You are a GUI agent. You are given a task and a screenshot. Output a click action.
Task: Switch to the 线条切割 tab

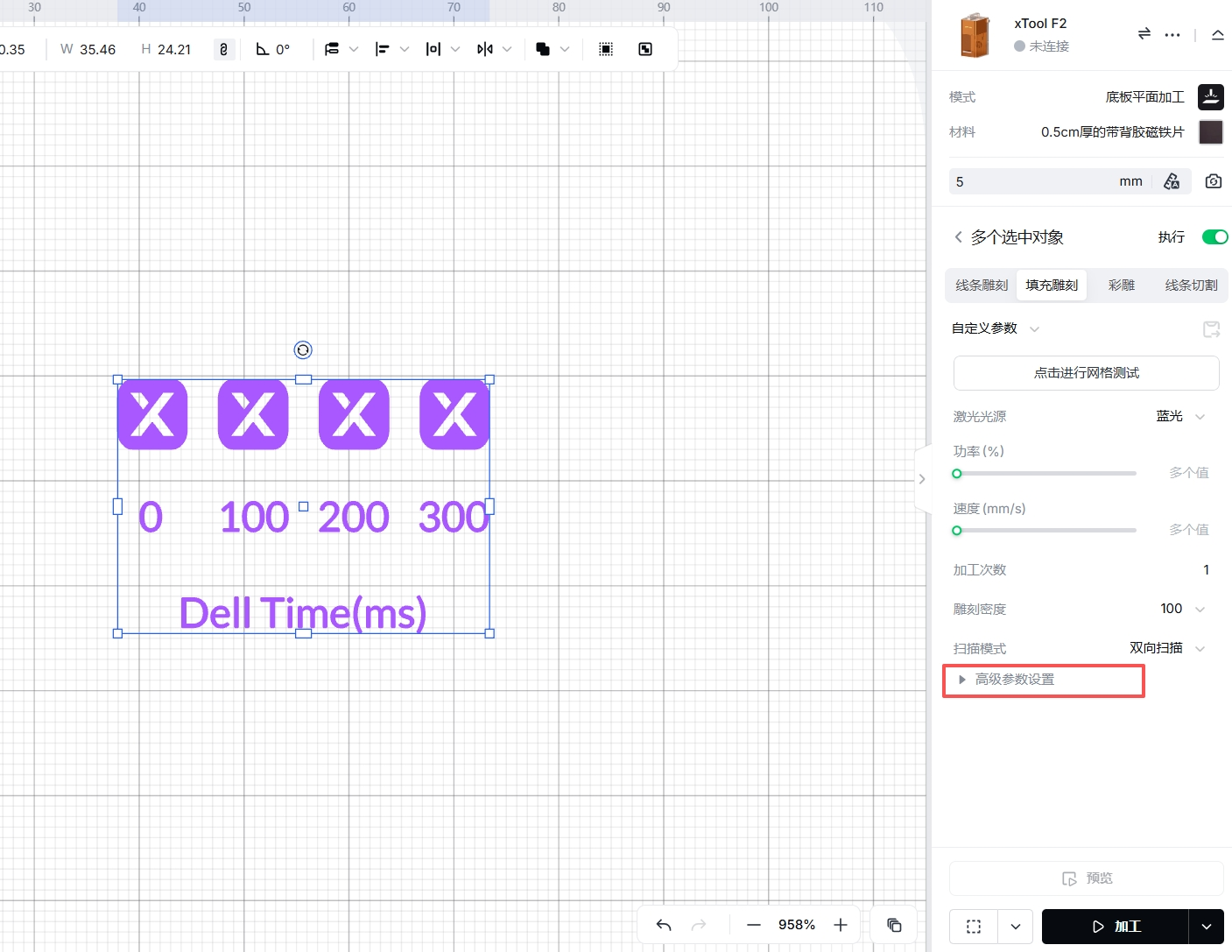pyautogui.click(x=1191, y=286)
